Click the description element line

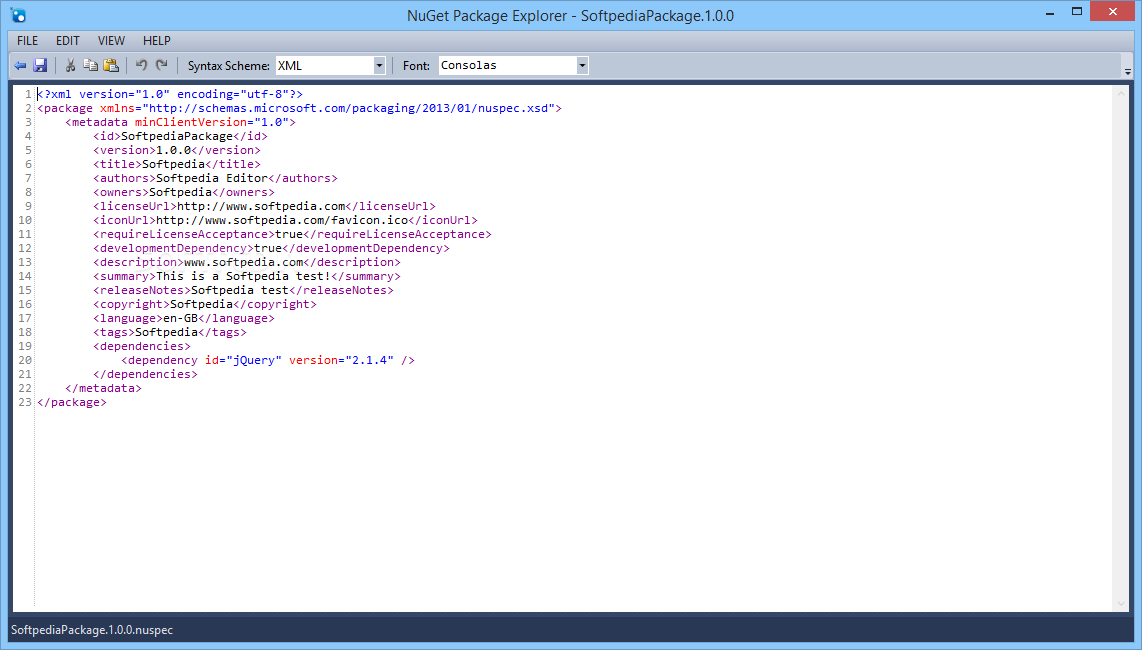(247, 262)
